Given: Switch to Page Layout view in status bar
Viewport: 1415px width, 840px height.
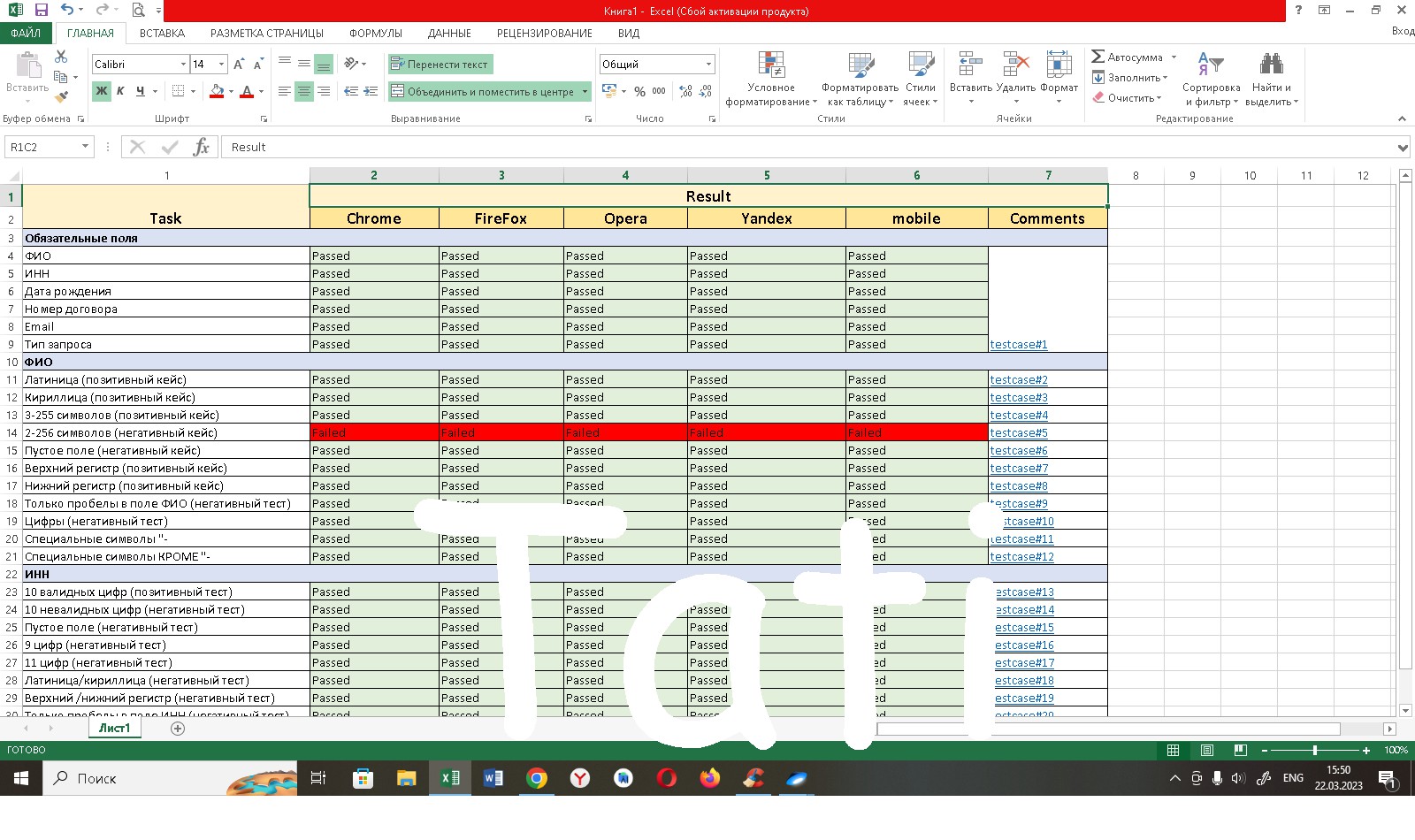Looking at the screenshot, I should 1207,750.
